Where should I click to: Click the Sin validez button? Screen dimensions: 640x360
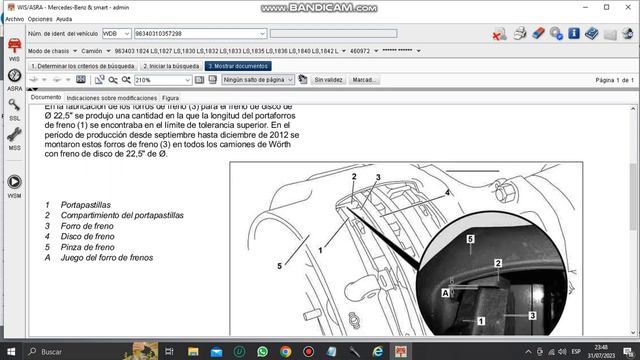click(x=328, y=80)
